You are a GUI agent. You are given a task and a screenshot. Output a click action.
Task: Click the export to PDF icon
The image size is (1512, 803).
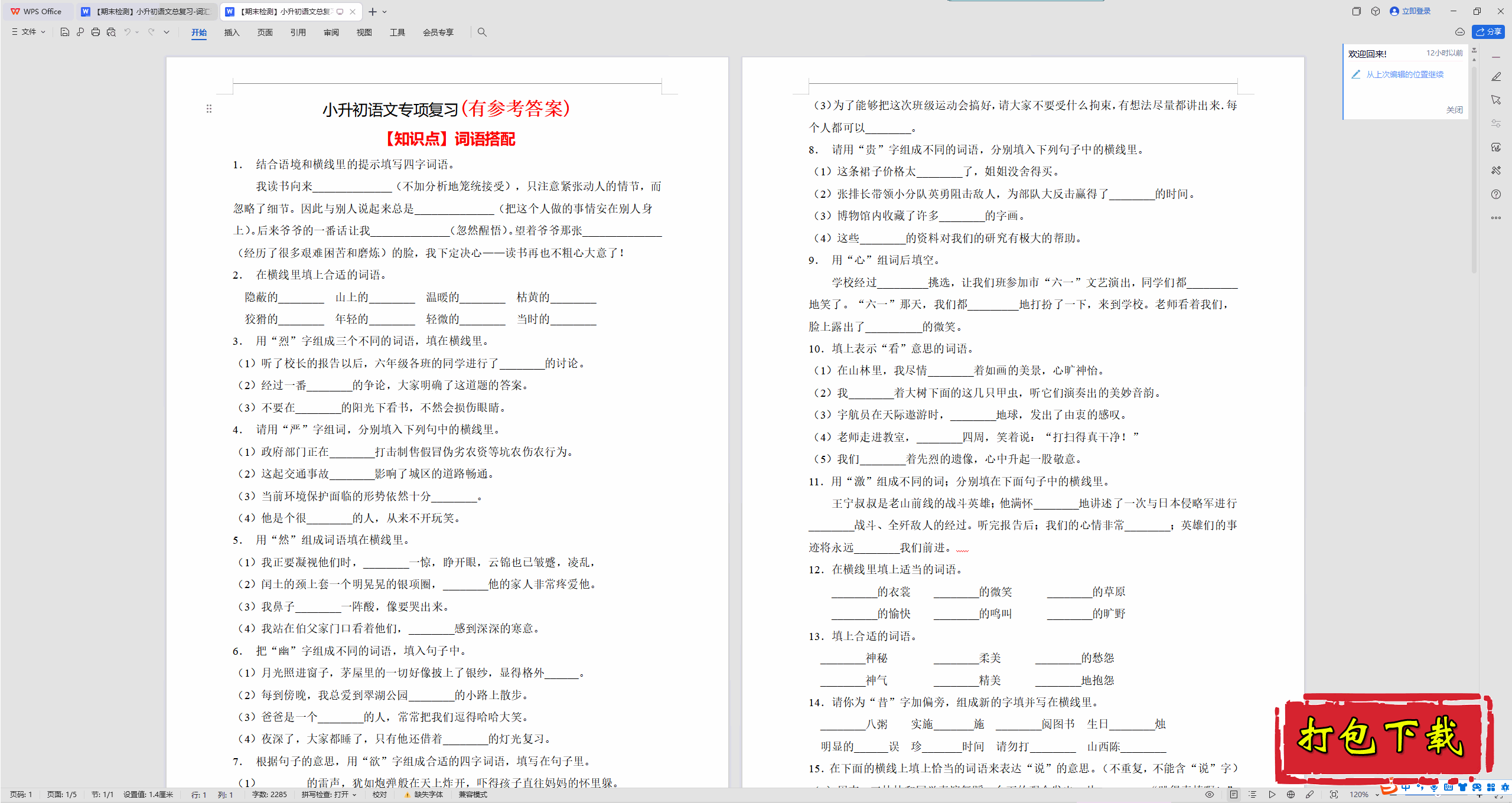80,32
